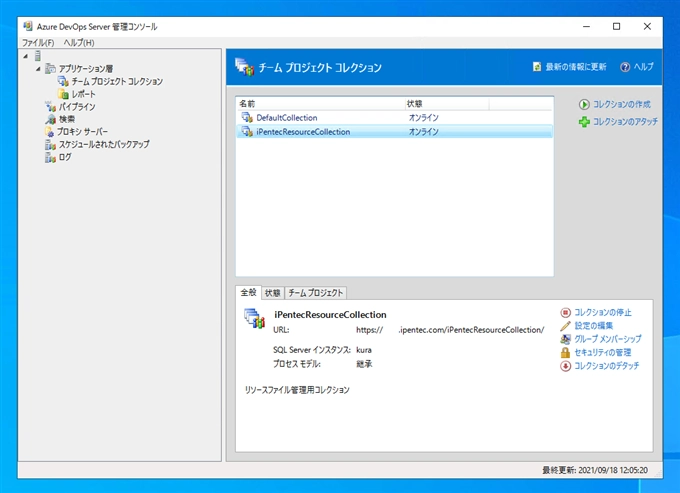Maximize the management console window

coord(616,26)
